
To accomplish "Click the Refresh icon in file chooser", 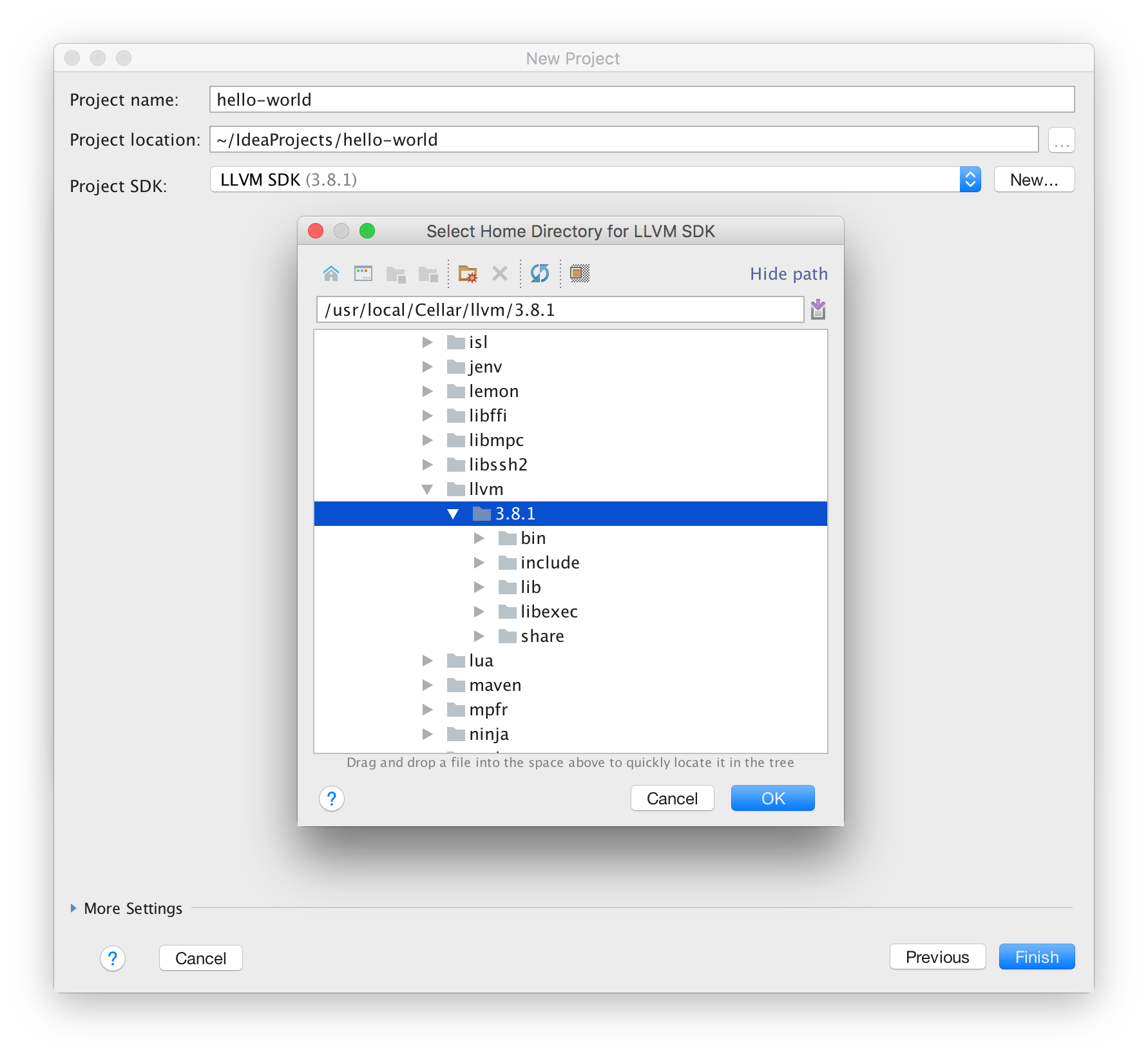I will (x=539, y=274).
